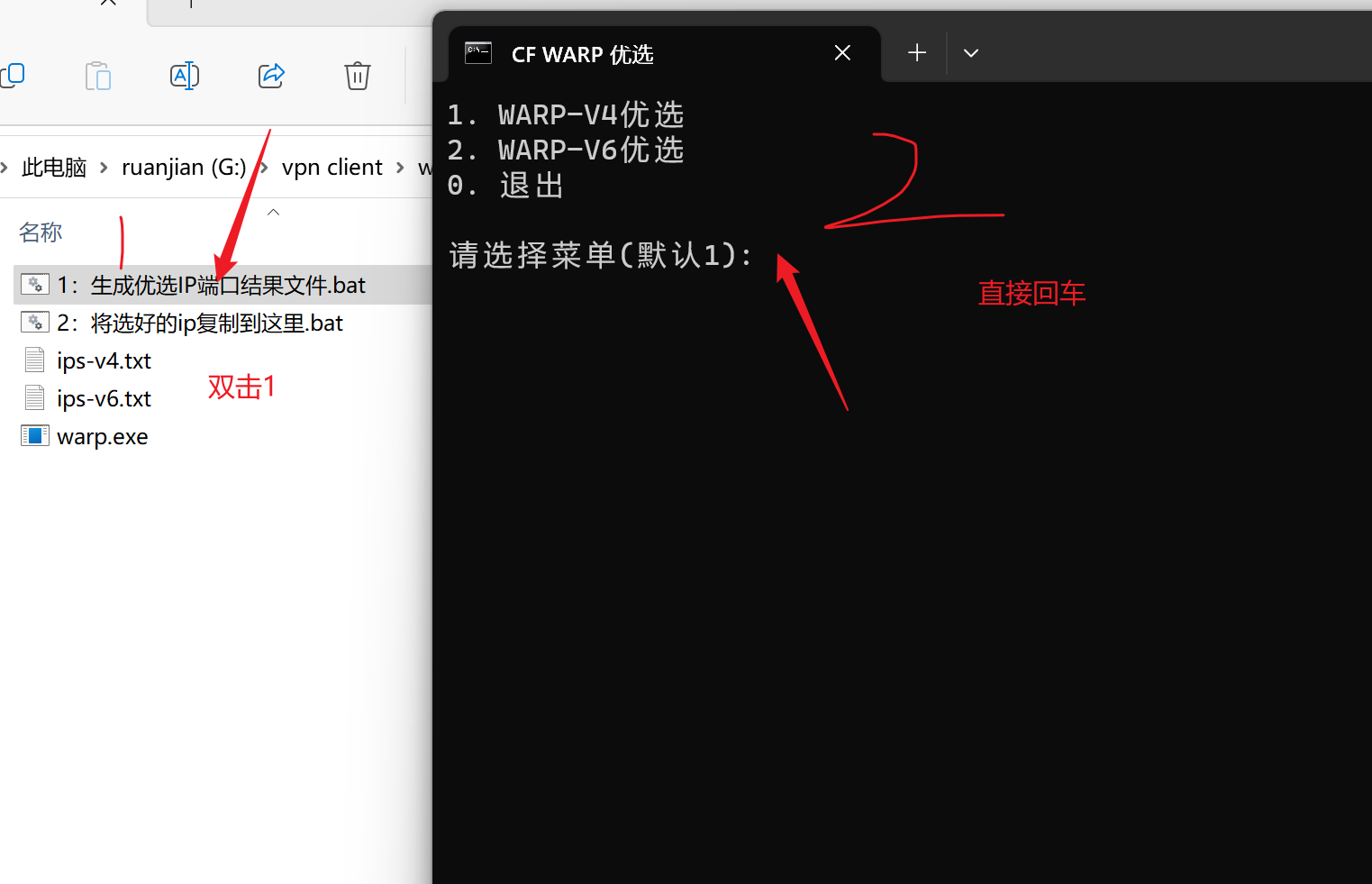Select file 2：将选好的ip复制到这里.bat
Screen dimensions: 1372x884
(200, 324)
